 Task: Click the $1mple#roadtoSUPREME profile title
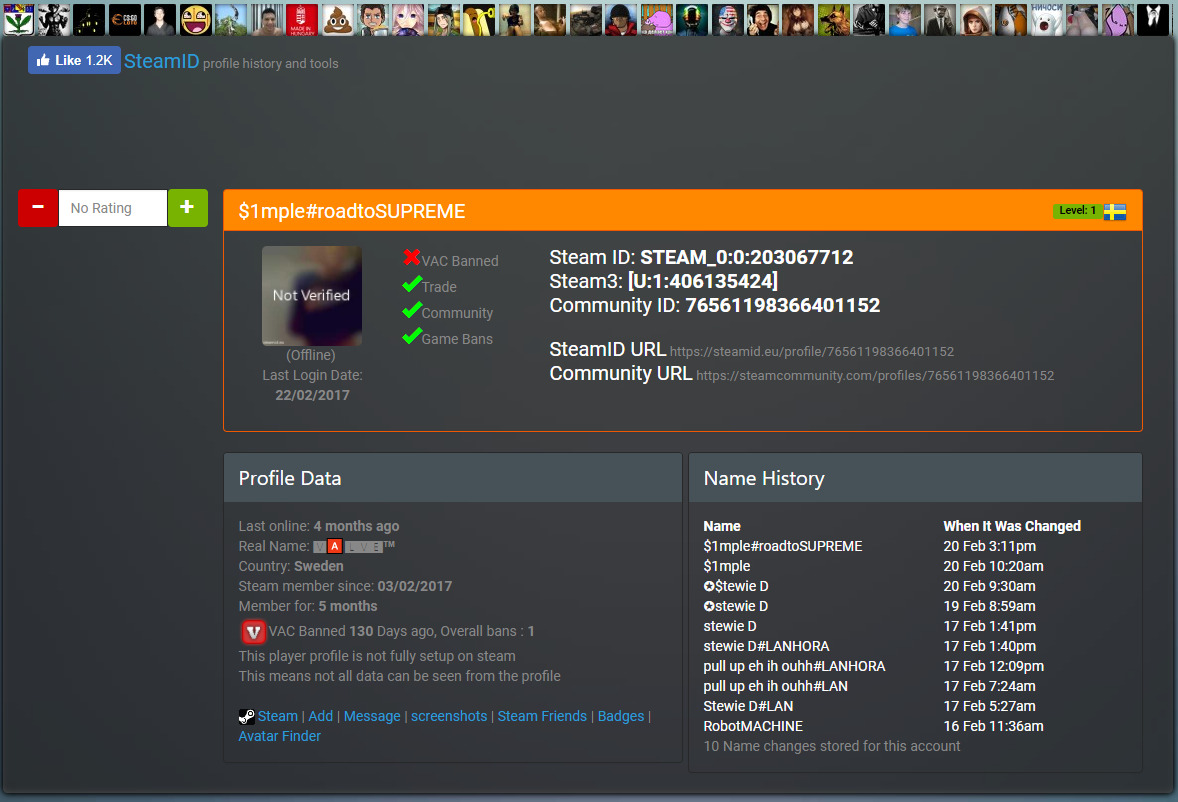click(352, 211)
